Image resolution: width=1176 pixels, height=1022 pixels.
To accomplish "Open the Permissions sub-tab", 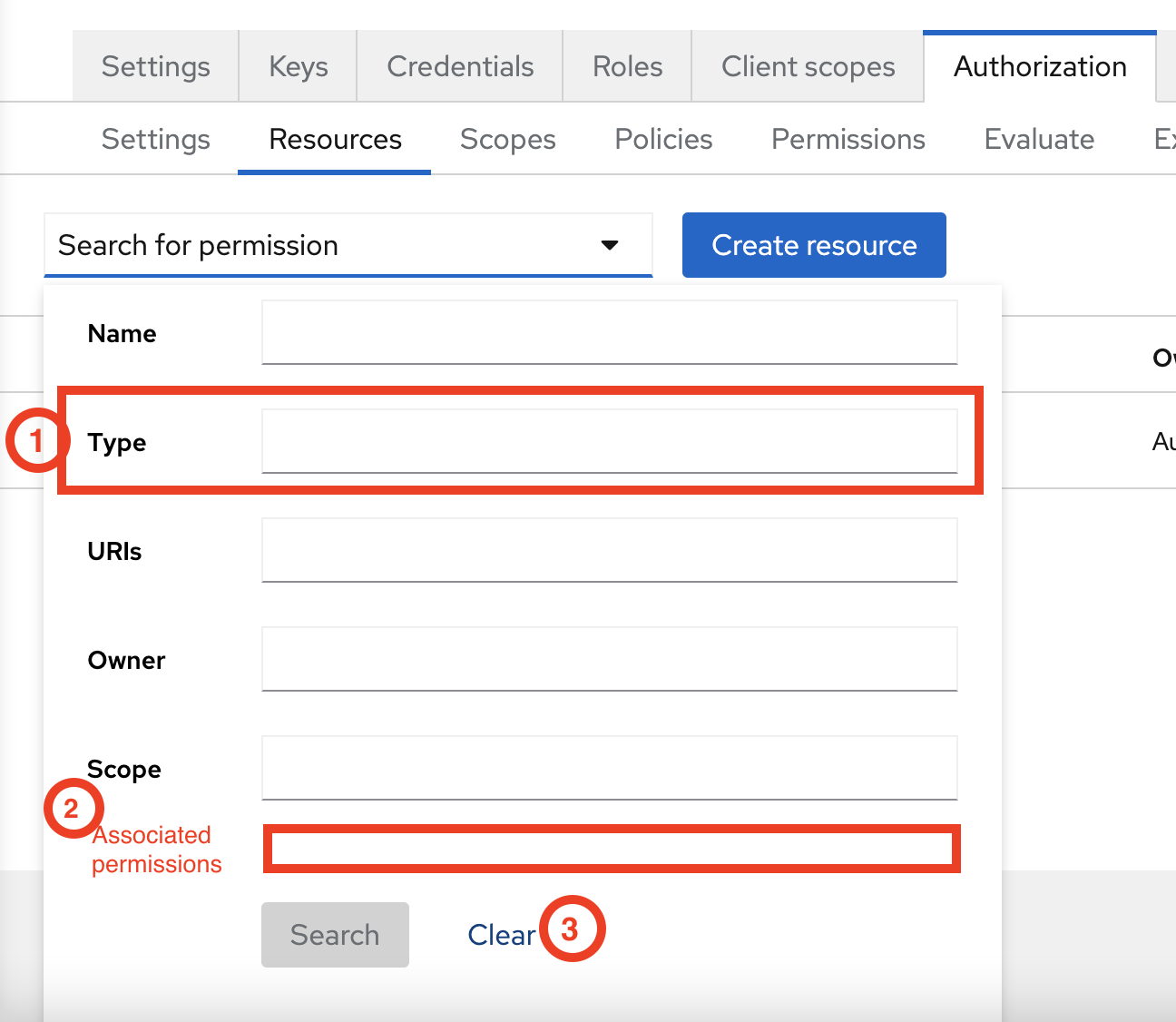I will 848,139.
